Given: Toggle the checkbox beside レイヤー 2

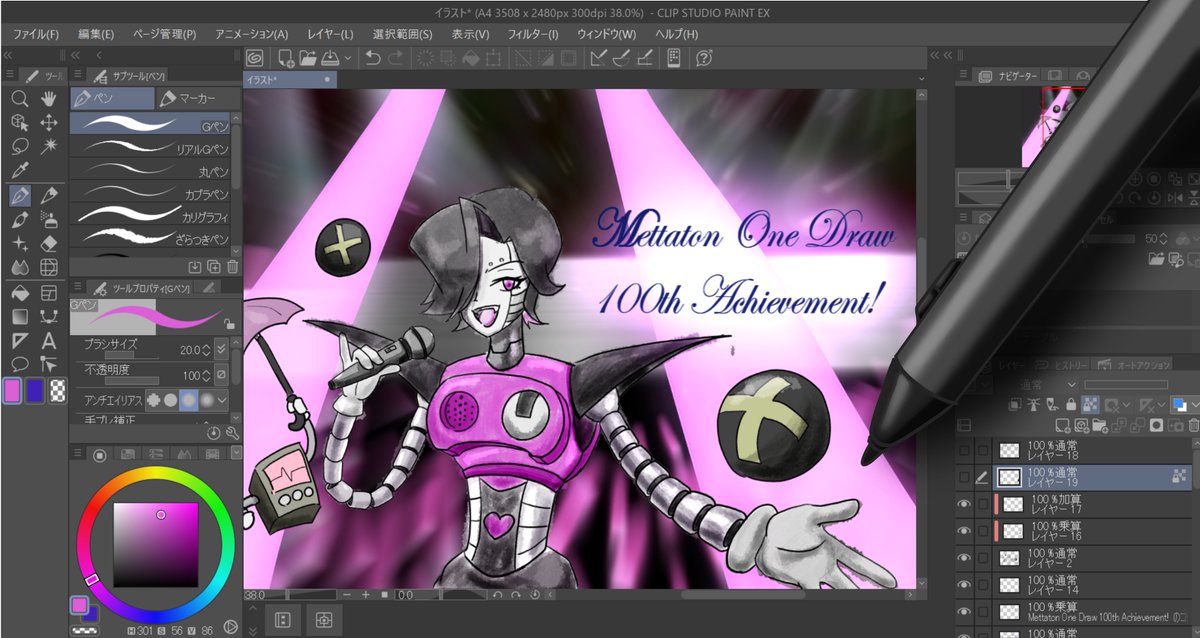Looking at the screenshot, I should (x=982, y=558).
